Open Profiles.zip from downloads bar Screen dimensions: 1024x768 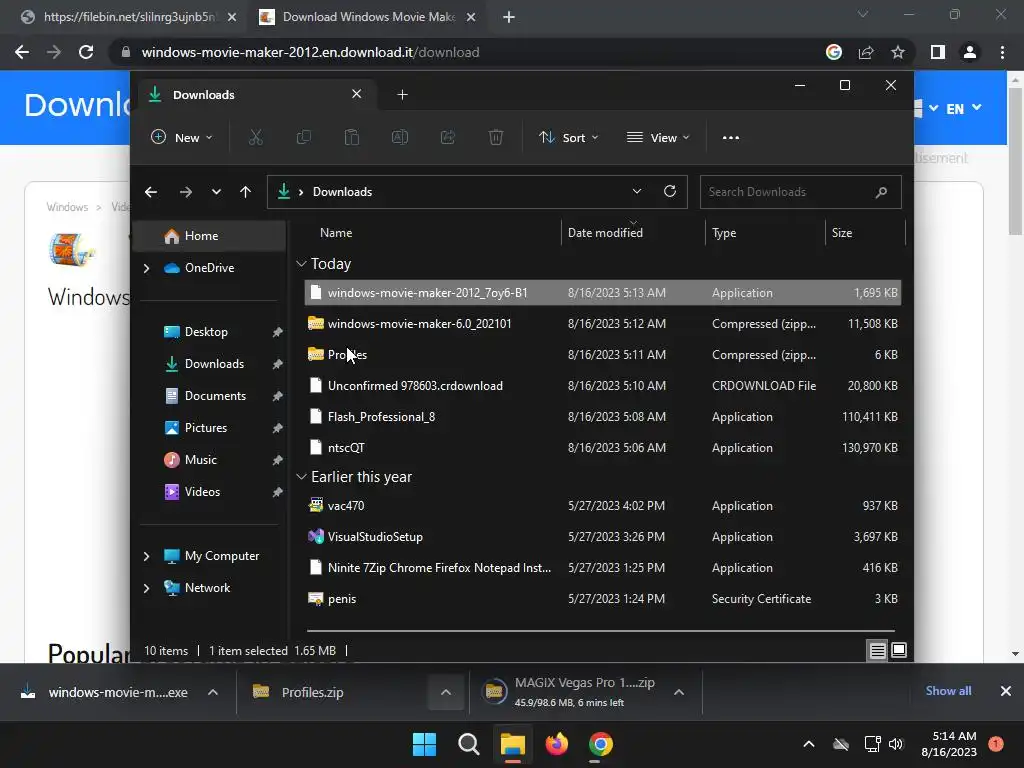pyautogui.click(x=312, y=692)
